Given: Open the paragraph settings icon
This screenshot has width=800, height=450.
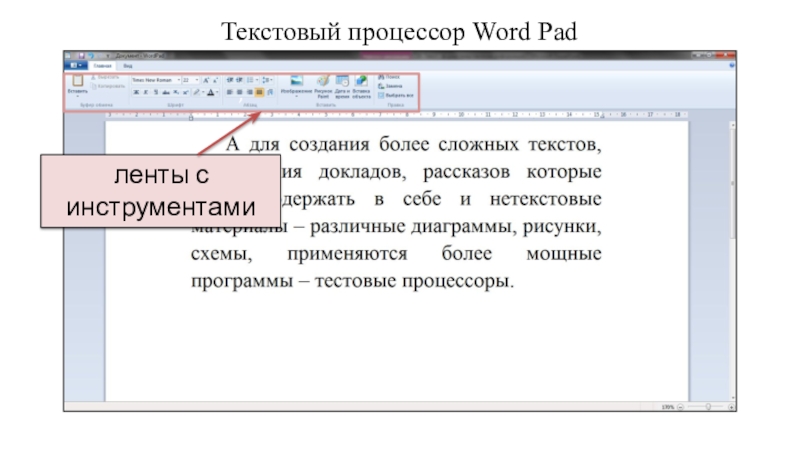Looking at the screenshot, I should point(270,92).
